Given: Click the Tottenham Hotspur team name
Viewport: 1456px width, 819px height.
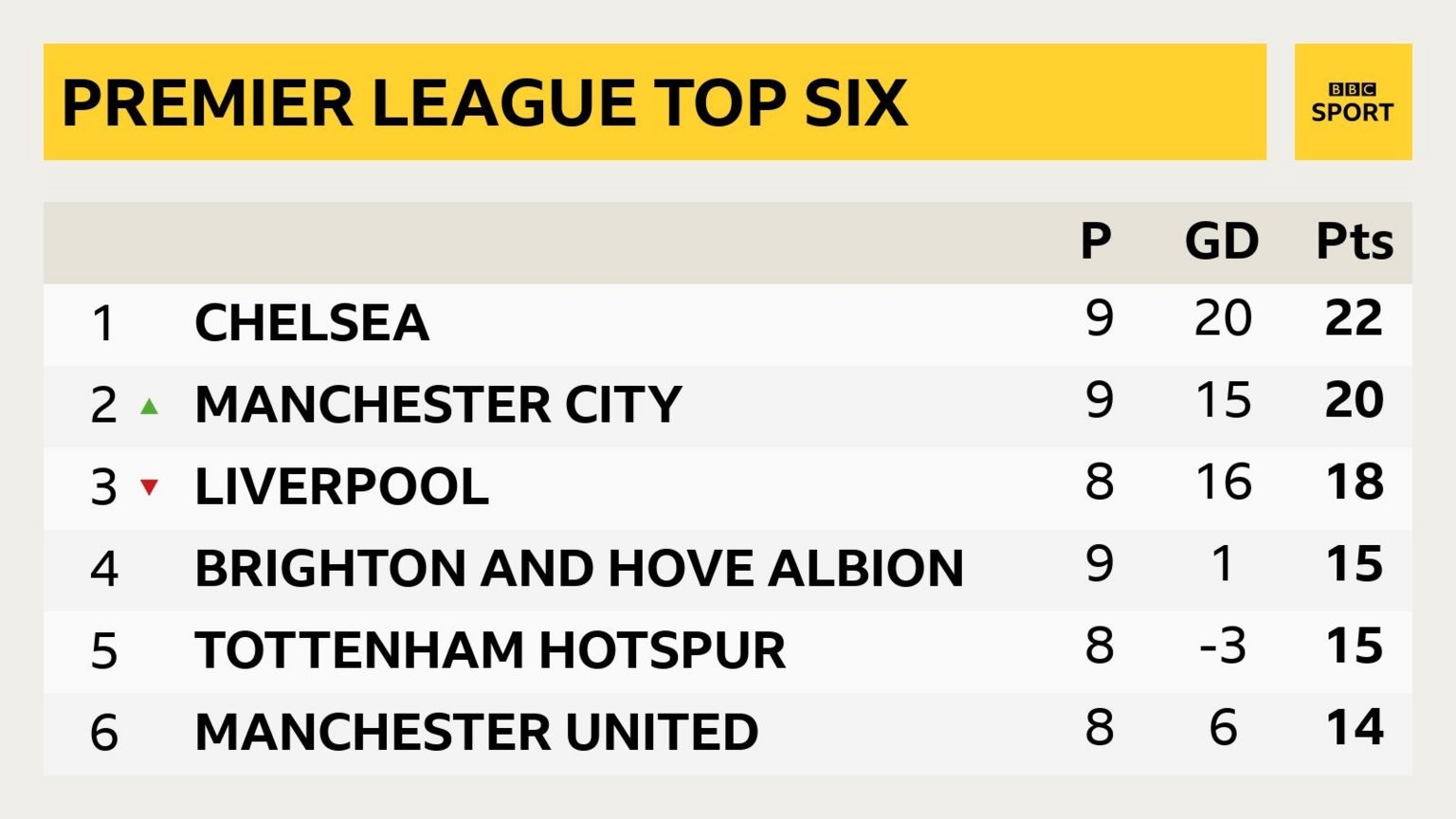Looking at the screenshot, I should point(490,650).
